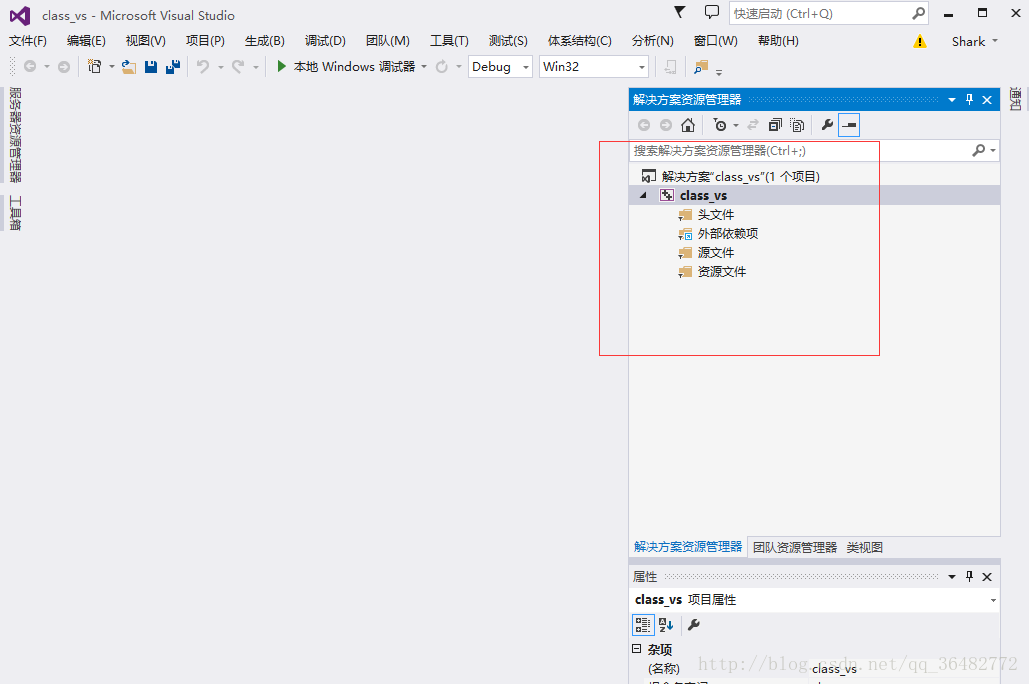Open the 服务器资源管理器 side tab
This screenshot has height=684, width=1029.
click(x=14, y=135)
